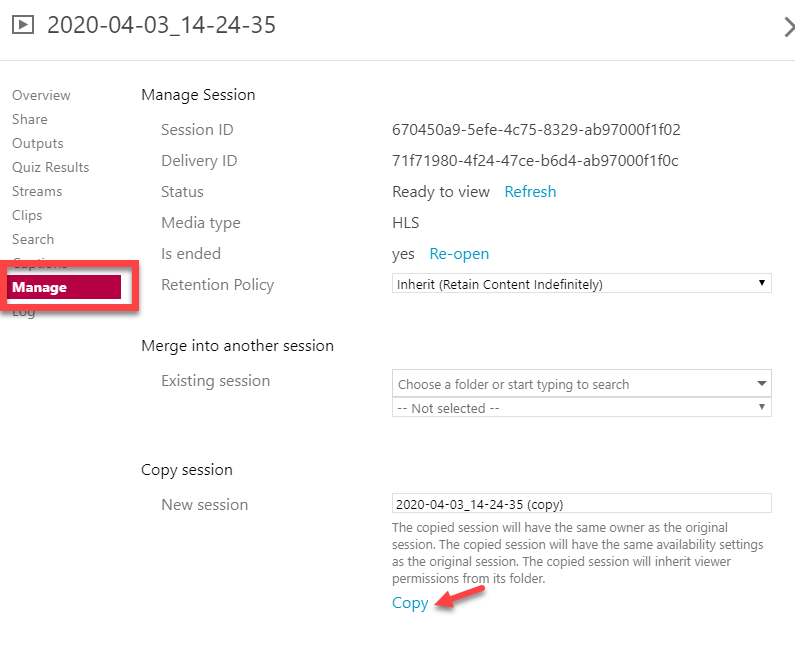The height and width of the screenshot is (645, 795).
Task: Click the Delivery ID value text
Action: (x=535, y=160)
